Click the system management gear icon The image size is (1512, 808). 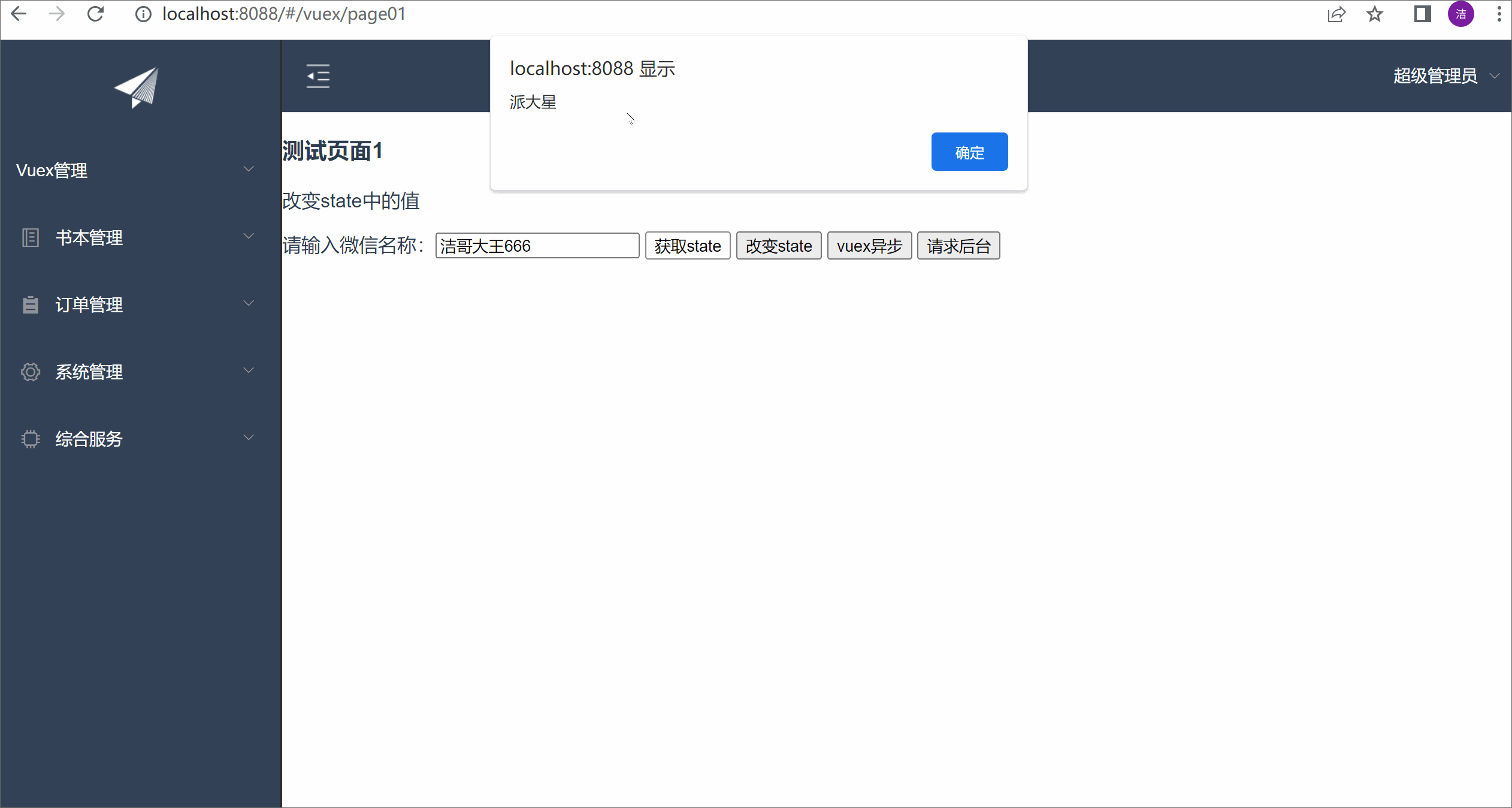[x=31, y=372]
